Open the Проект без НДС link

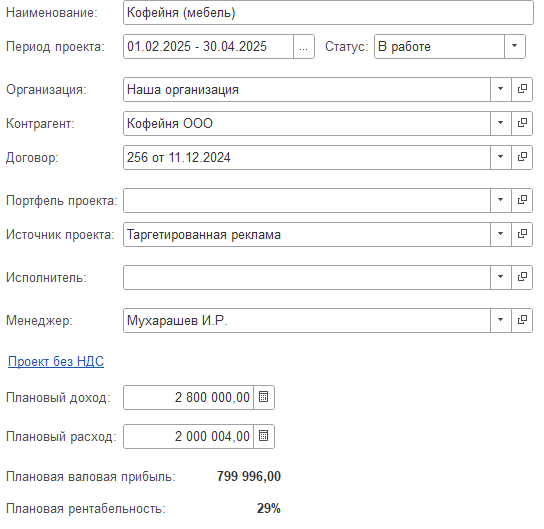(56, 361)
